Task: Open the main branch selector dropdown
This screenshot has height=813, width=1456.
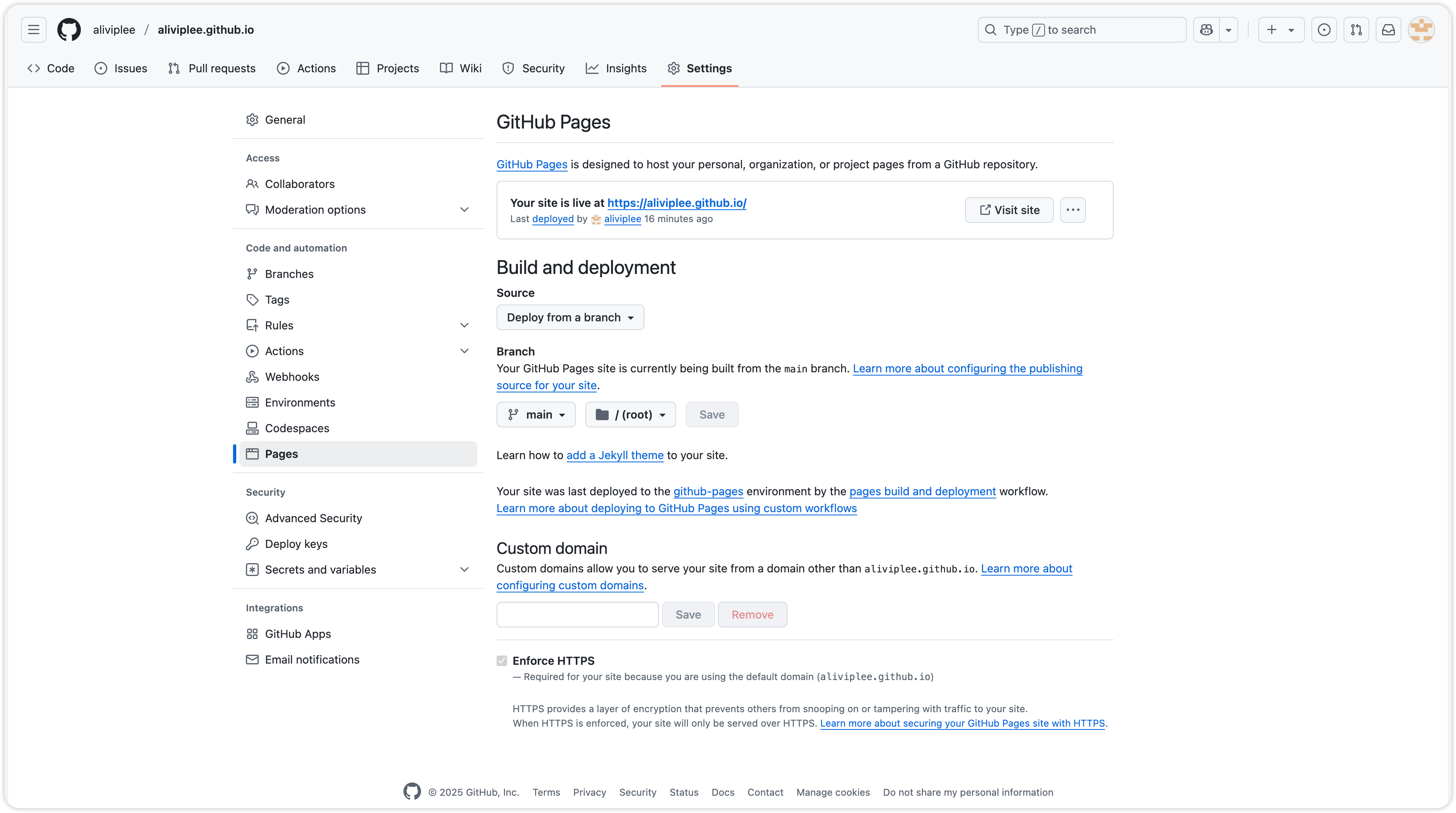Action: click(536, 414)
